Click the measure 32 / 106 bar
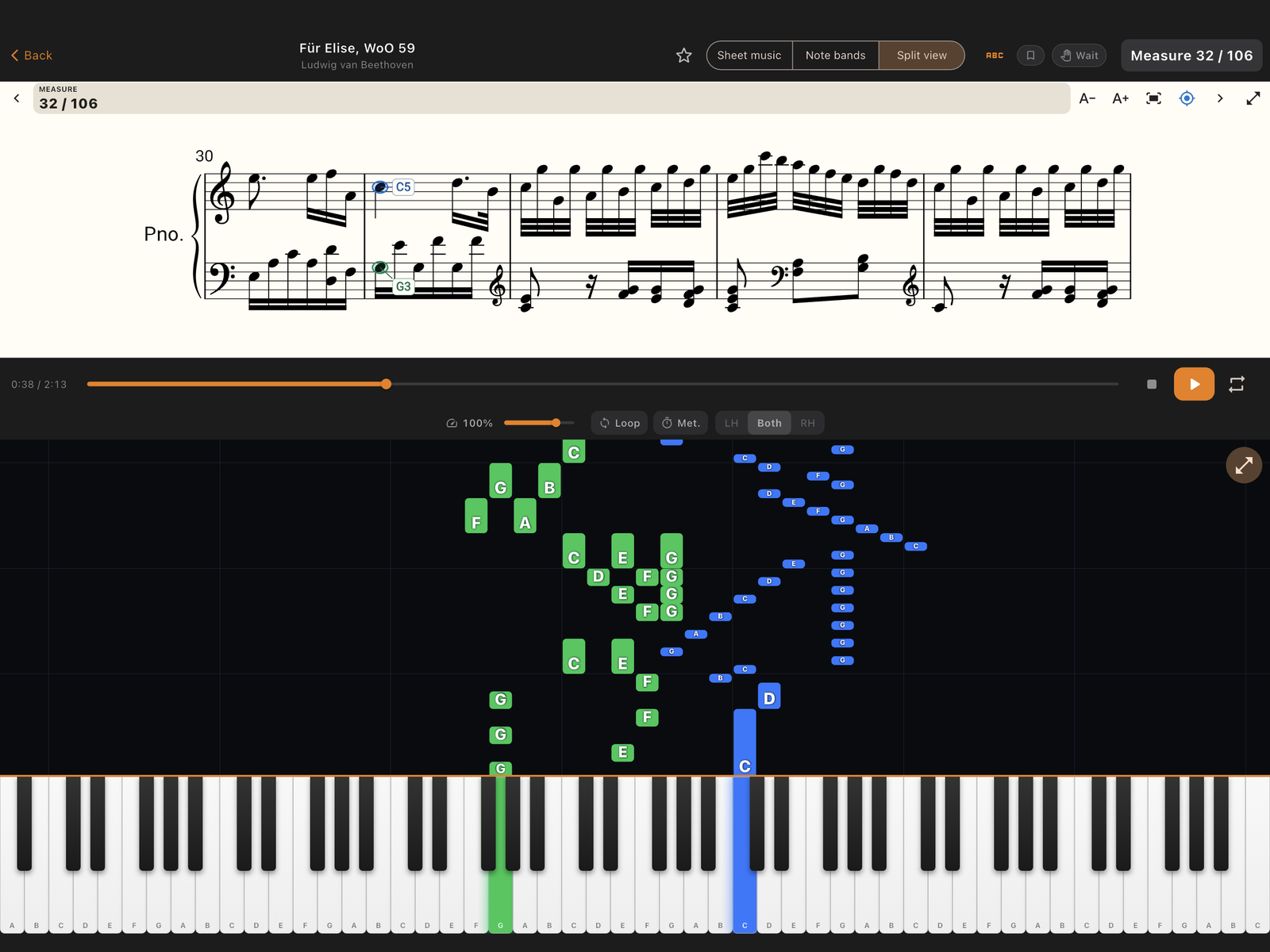 (x=552, y=98)
